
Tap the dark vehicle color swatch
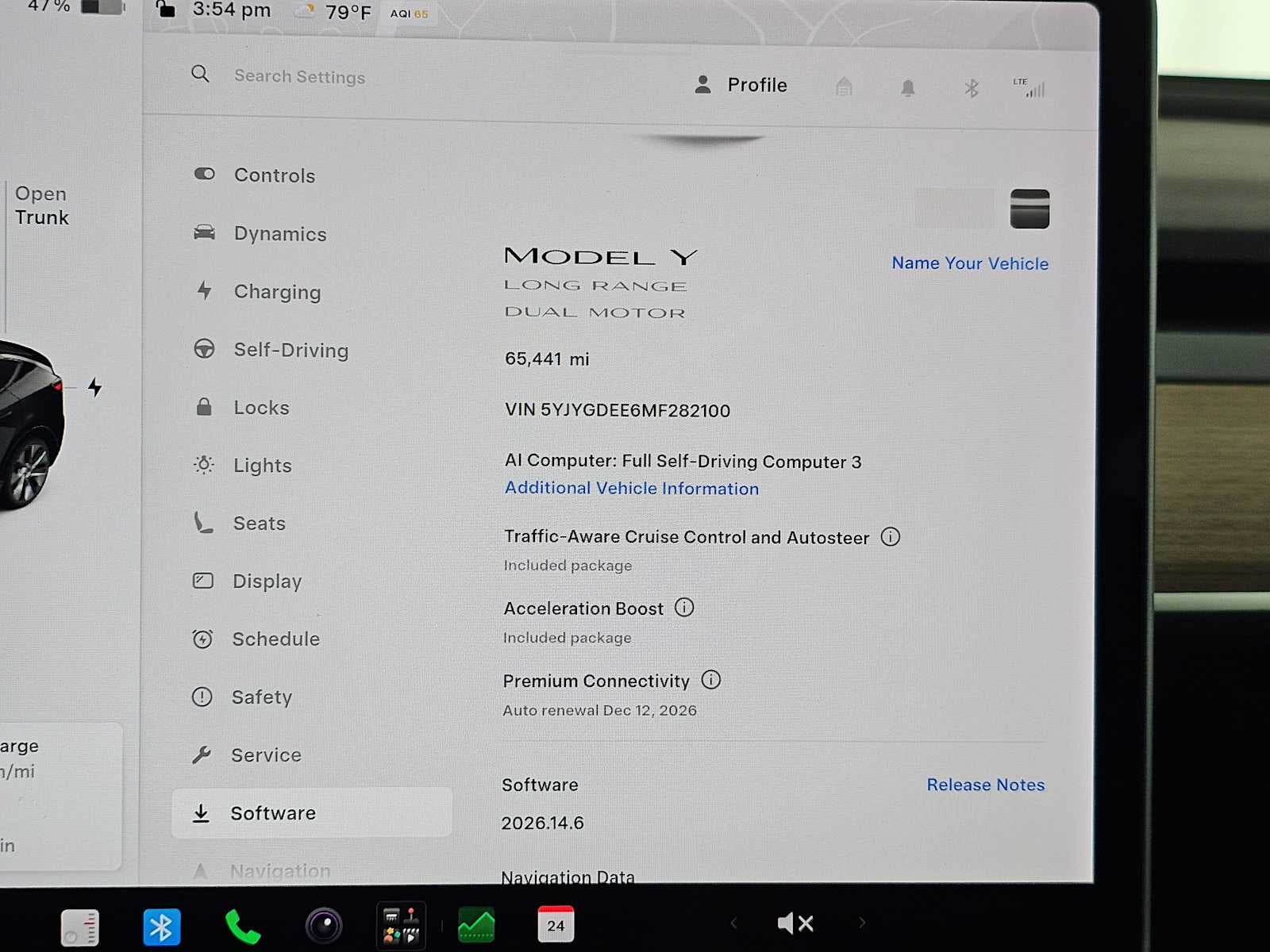point(1029,209)
